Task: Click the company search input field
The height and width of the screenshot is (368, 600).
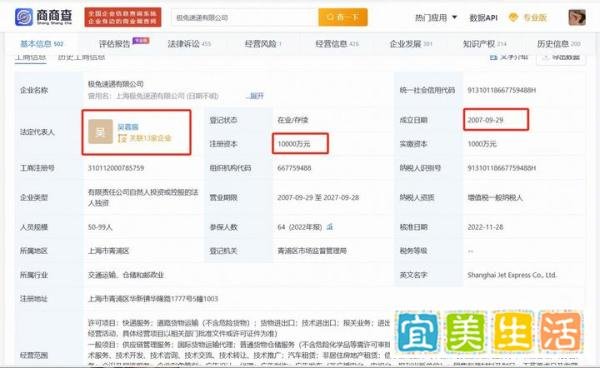Action: (x=245, y=18)
